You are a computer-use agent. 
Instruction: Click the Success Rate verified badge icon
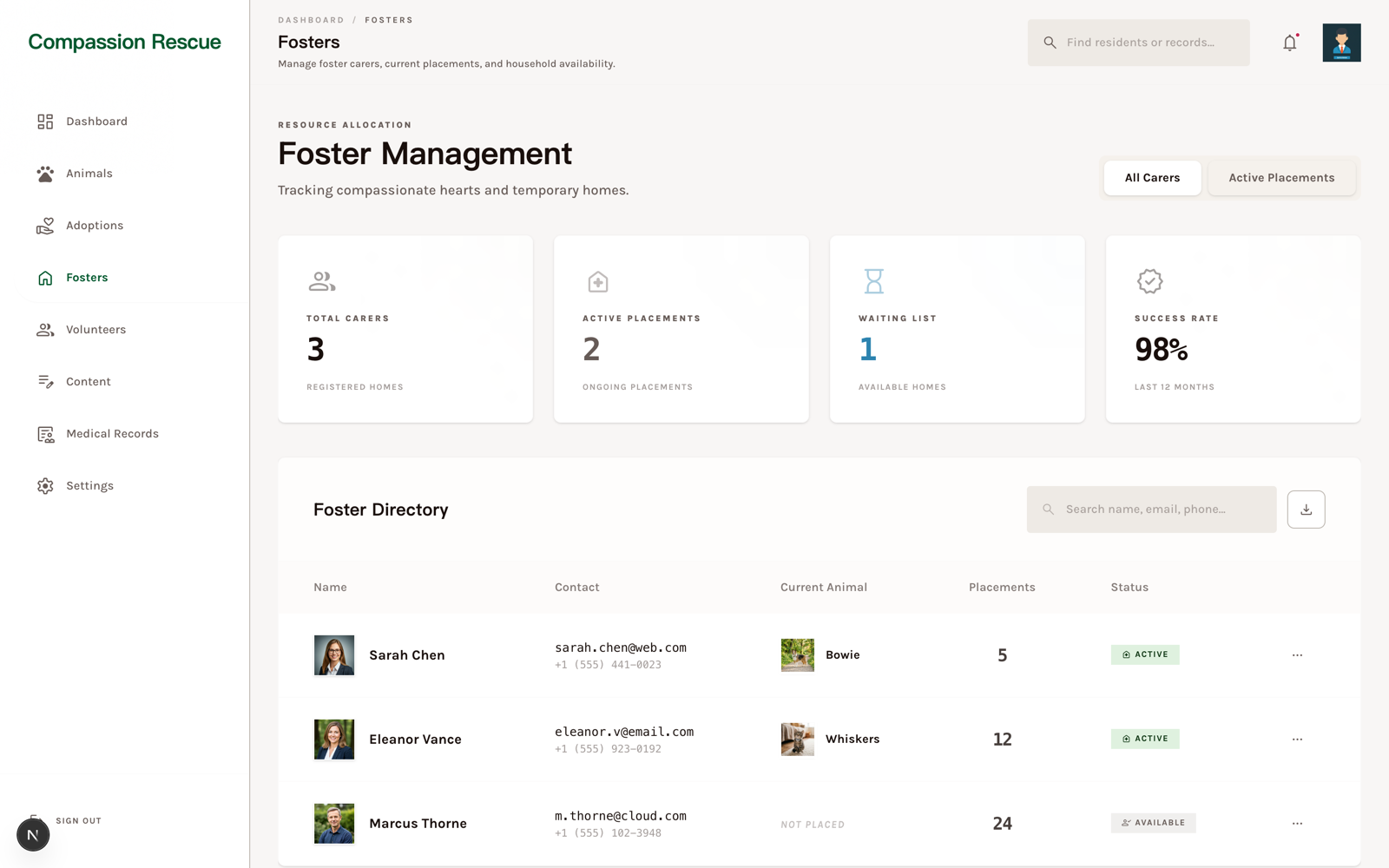1150,281
